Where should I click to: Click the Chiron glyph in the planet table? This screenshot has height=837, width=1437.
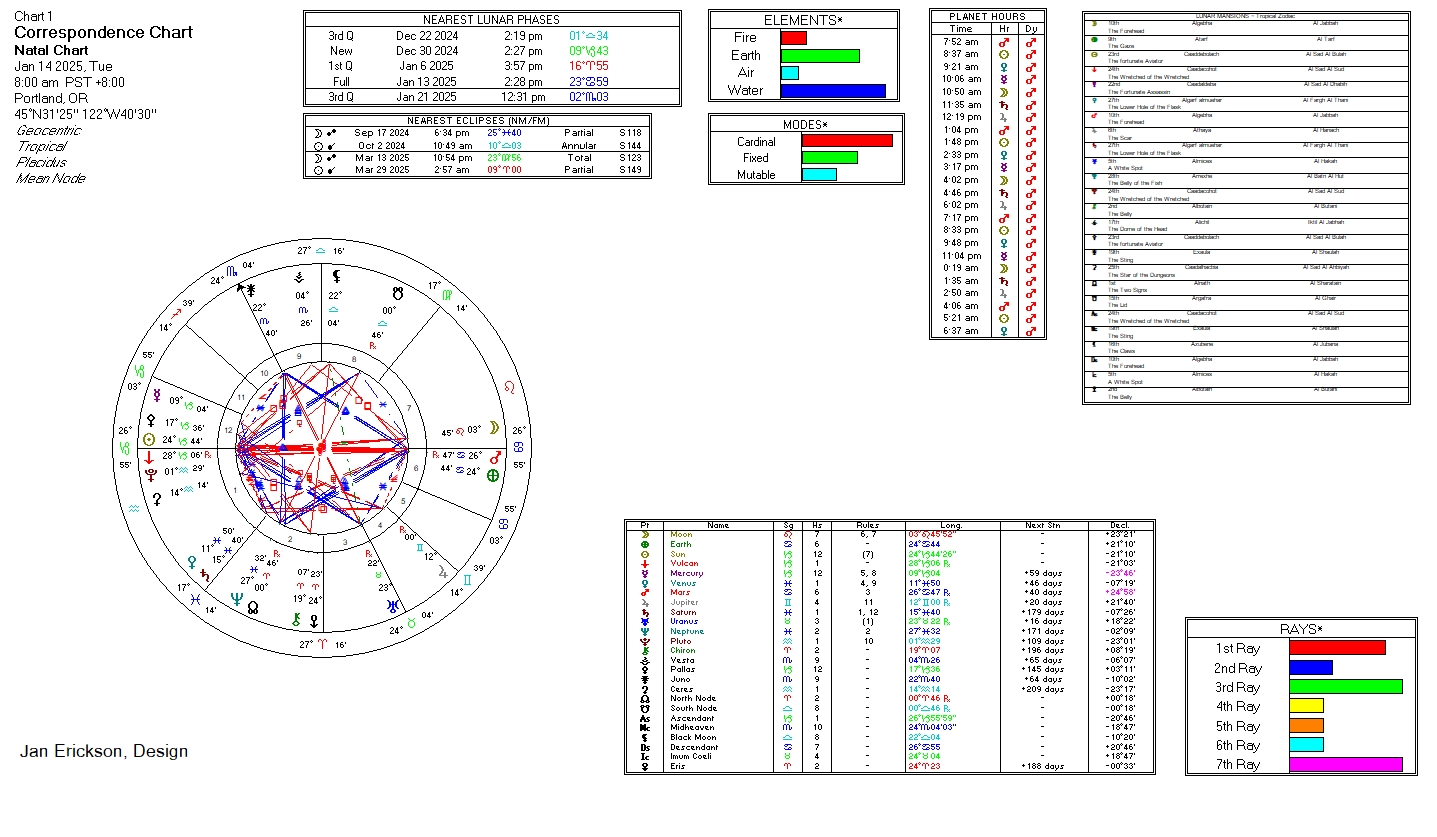coord(645,651)
